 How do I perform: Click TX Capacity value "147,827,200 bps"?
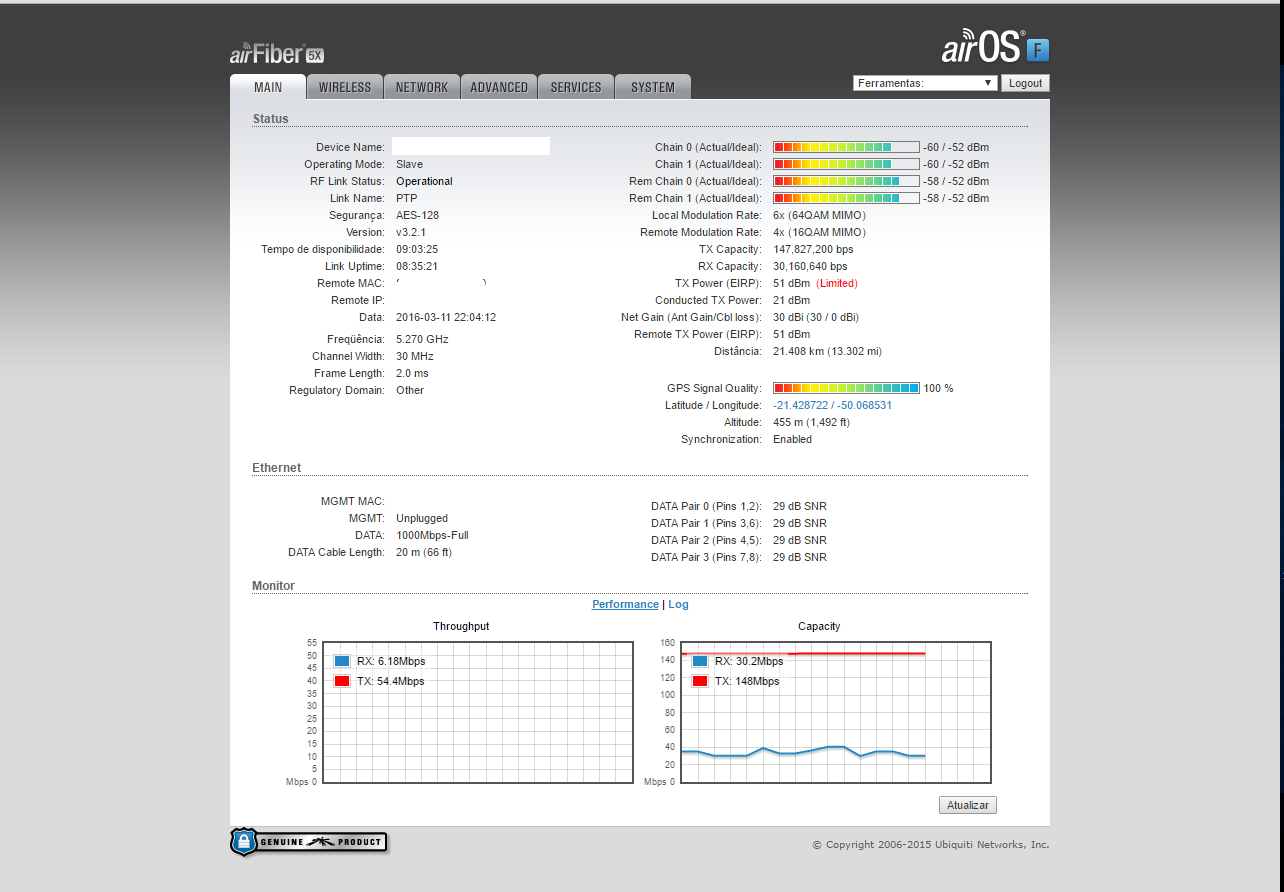(x=813, y=249)
